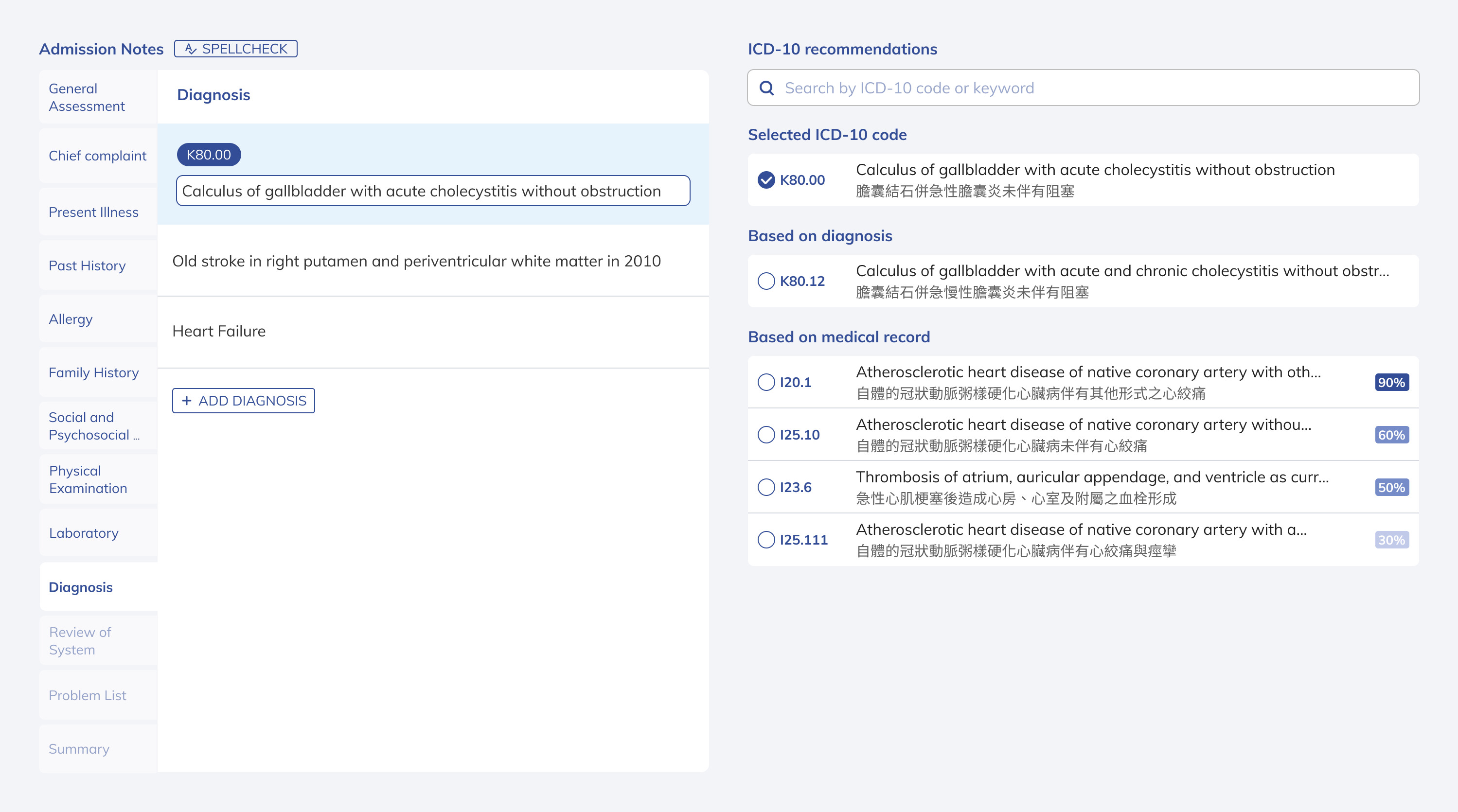1458x812 pixels.
Task: Click the K80.00 code badge
Action: click(208, 155)
